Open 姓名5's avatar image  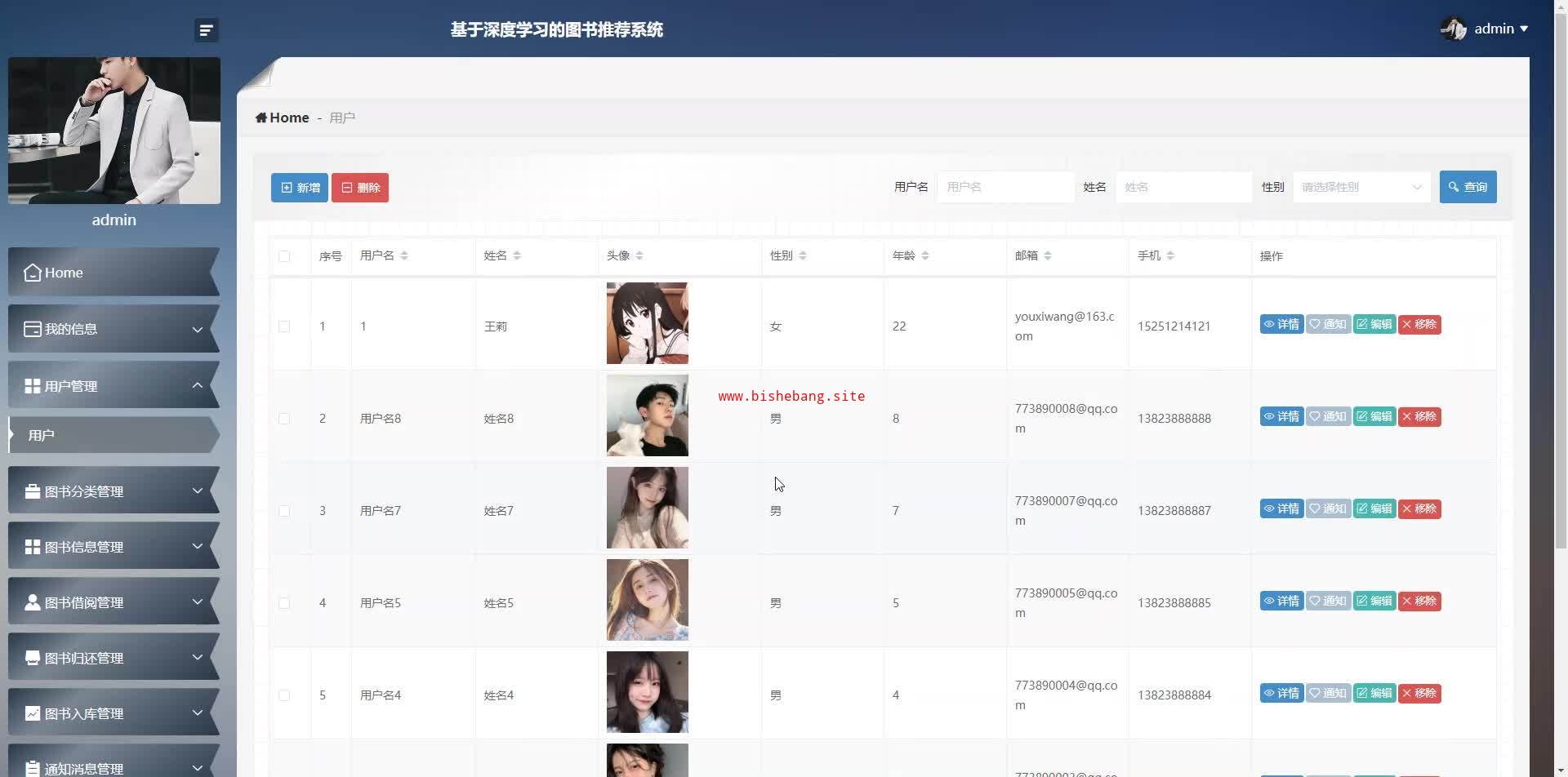point(648,600)
